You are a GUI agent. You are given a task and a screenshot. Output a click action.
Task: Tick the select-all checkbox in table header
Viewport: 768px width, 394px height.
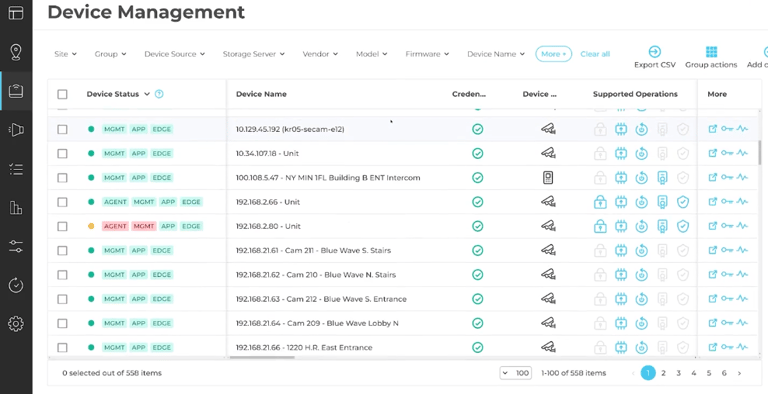point(62,94)
